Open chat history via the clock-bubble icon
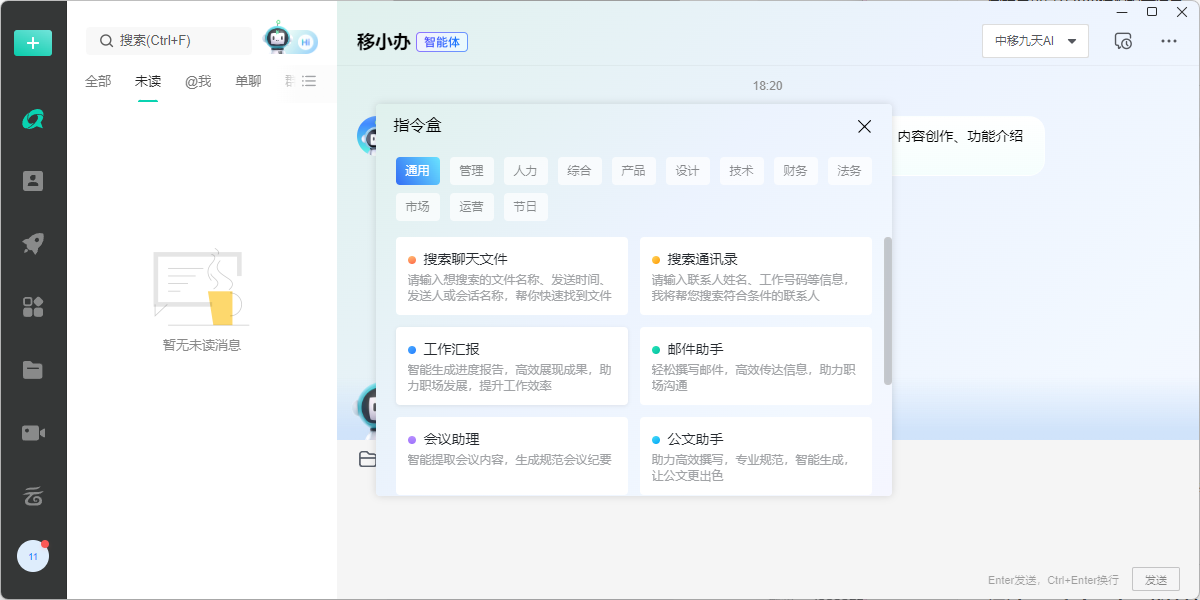1200x600 pixels. [1121, 41]
